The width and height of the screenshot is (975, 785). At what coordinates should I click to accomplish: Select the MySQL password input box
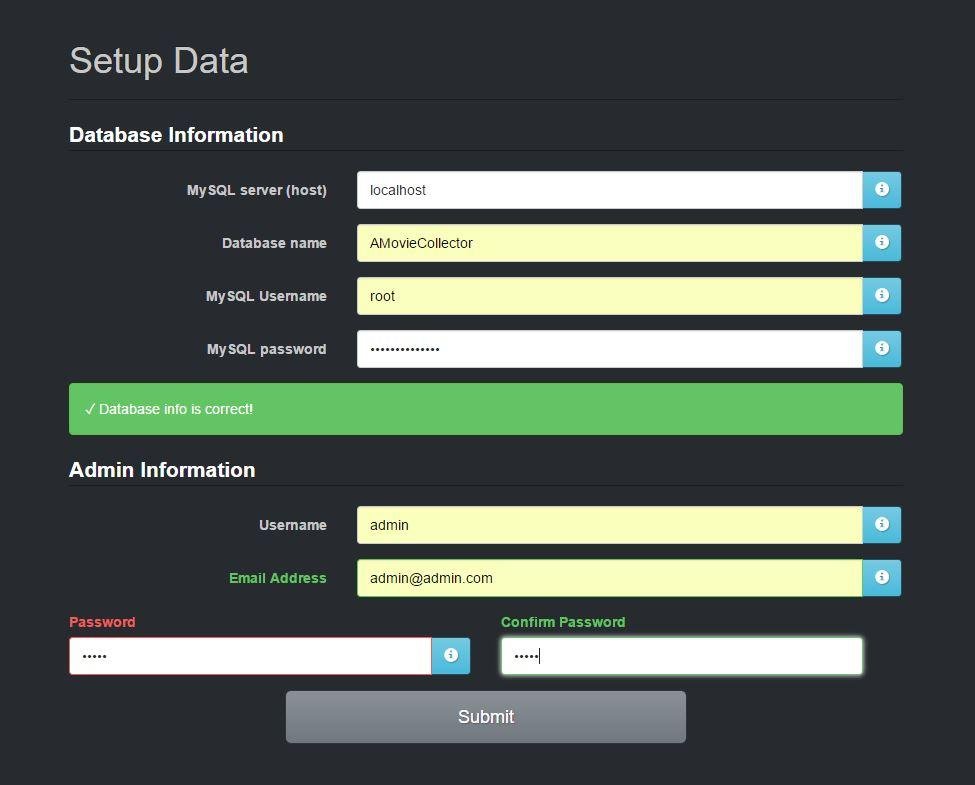click(610, 348)
